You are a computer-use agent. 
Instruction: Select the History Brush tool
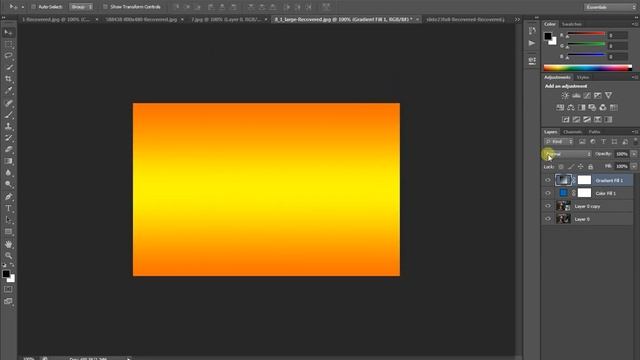[9, 138]
